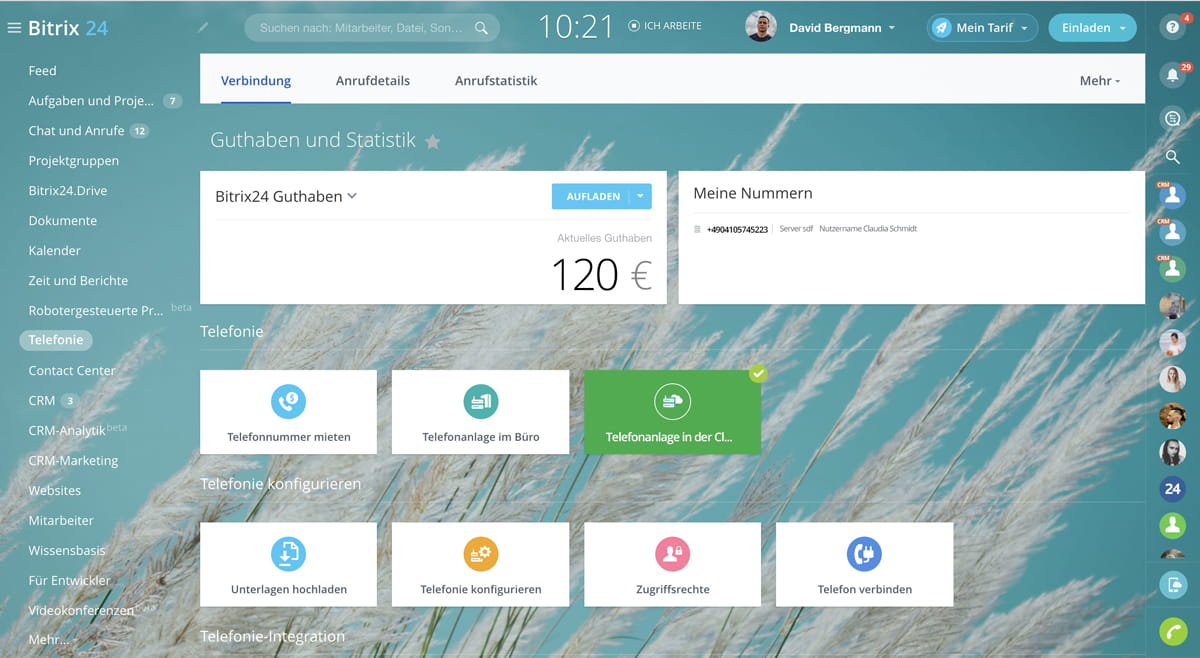
Task: Open the chat bubble icon below the bell
Action: tap(1173, 119)
